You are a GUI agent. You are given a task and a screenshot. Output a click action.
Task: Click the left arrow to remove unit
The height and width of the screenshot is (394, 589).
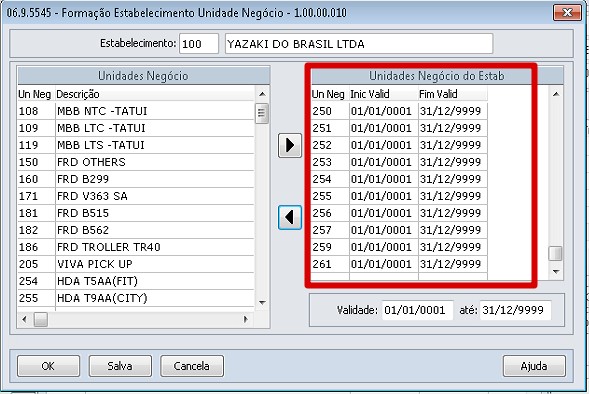(x=290, y=217)
